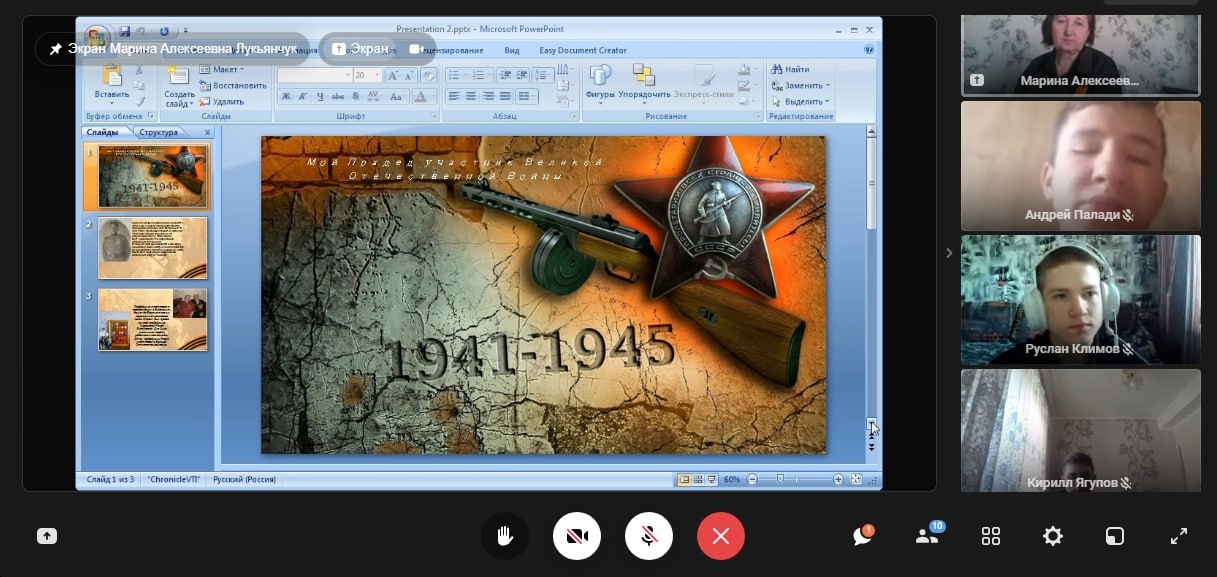Click the 60% zoom level
Screen dimensions: 1217x577
click(732, 480)
